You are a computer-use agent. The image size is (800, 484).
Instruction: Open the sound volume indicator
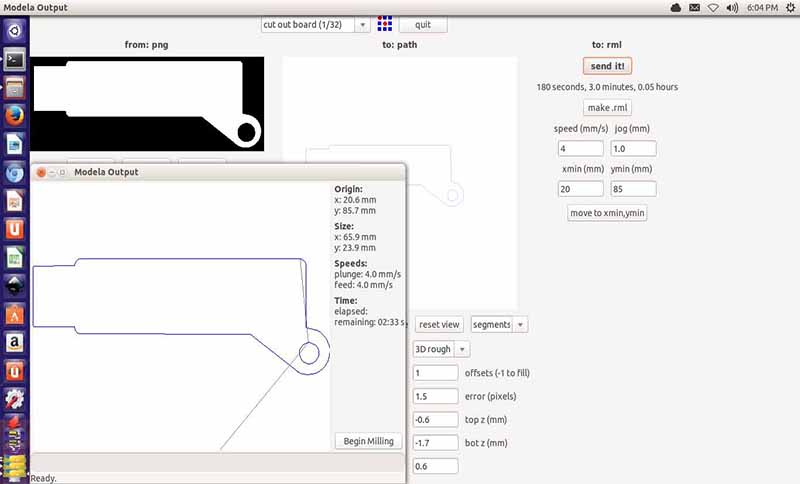[732, 8]
